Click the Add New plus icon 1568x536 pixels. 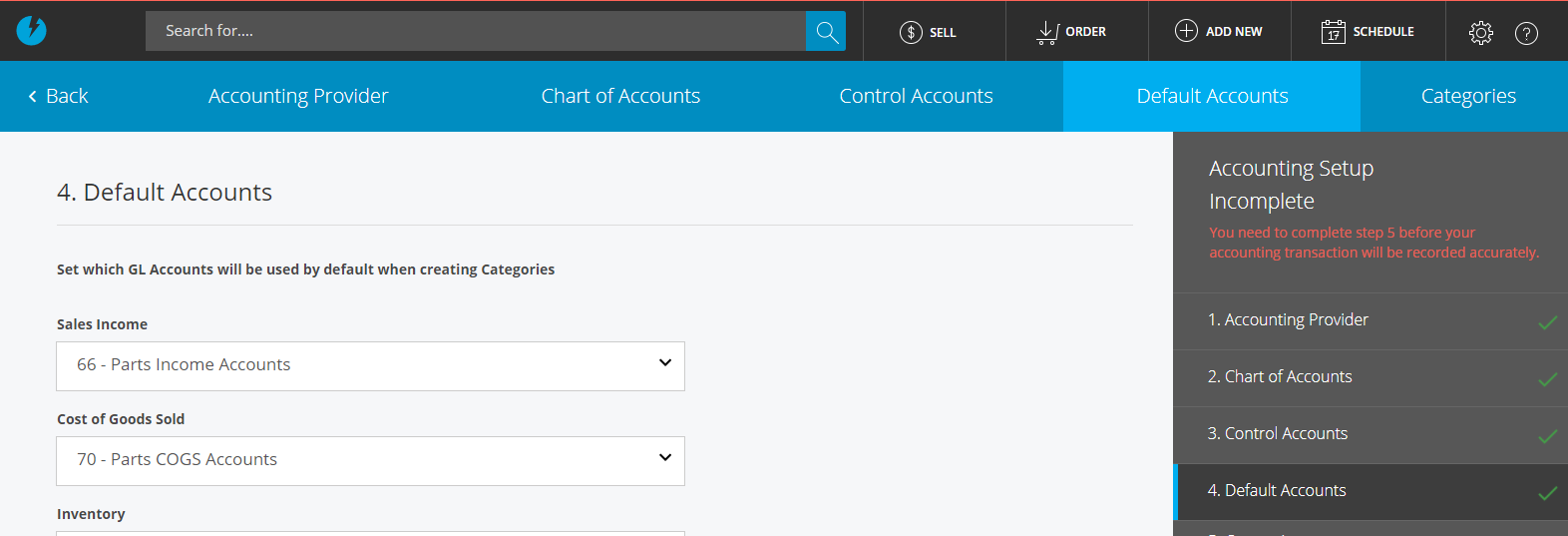[x=1186, y=31]
